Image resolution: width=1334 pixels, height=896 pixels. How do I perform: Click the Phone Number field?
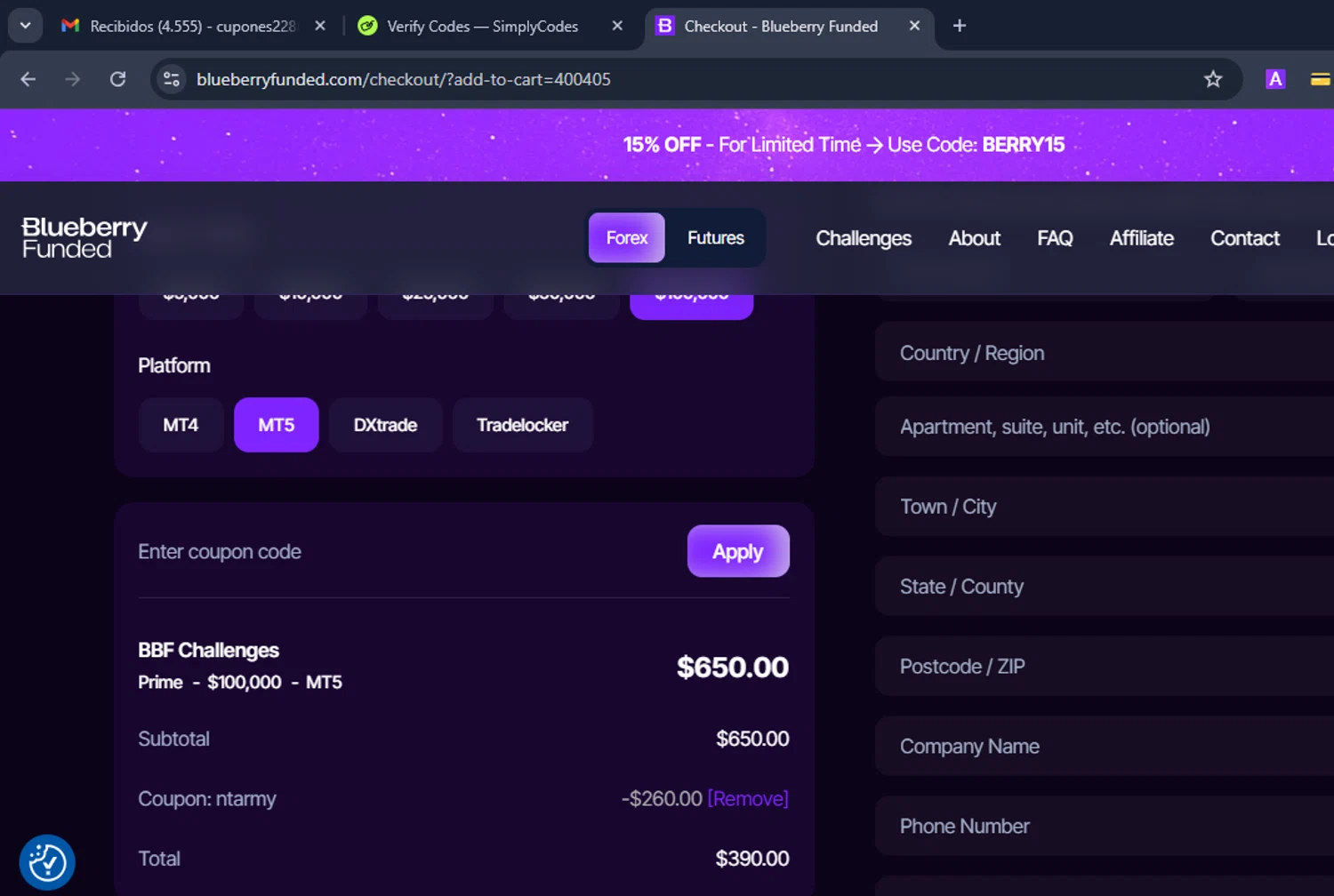pos(1105,827)
